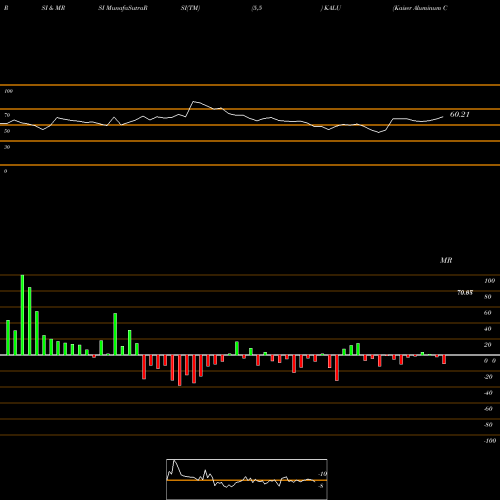Click the 'SI(TM)' header label

190,8
